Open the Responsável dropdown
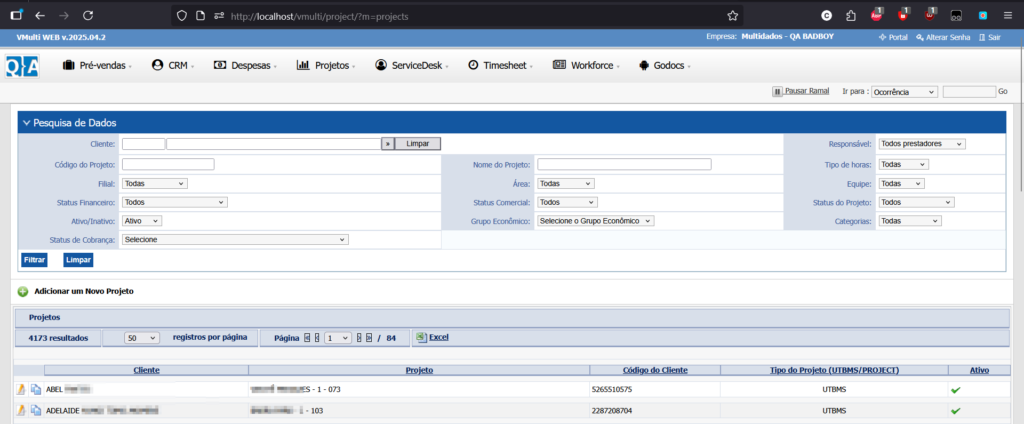1024x424 pixels. pos(921,144)
